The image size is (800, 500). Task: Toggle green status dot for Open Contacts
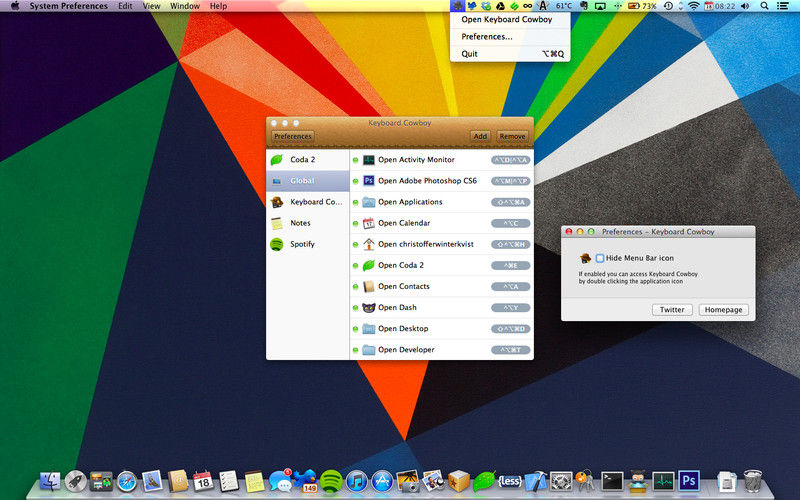(x=356, y=287)
